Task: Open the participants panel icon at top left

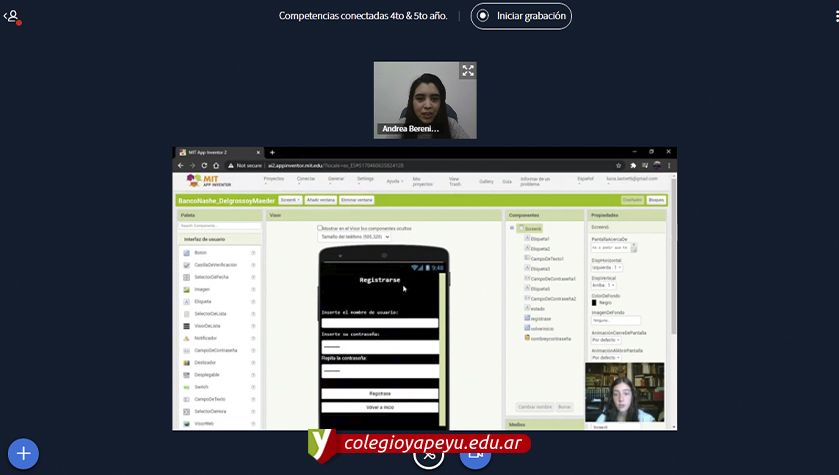Action: tap(12, 16)
